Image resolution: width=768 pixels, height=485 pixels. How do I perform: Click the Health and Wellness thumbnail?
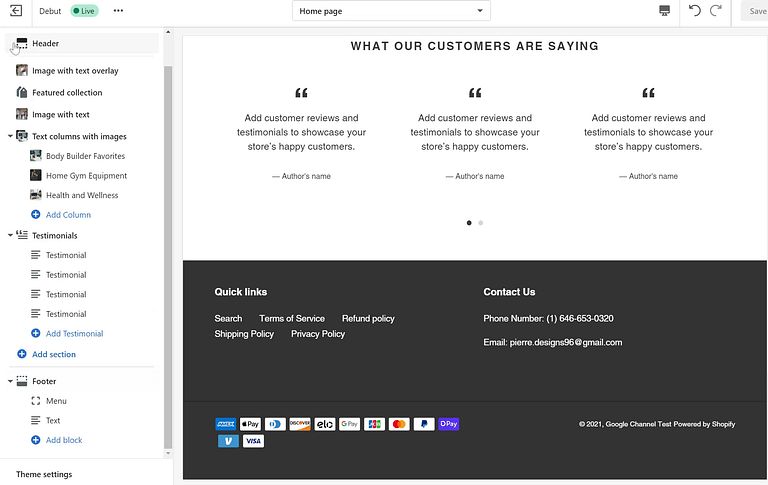pos(36,195)
